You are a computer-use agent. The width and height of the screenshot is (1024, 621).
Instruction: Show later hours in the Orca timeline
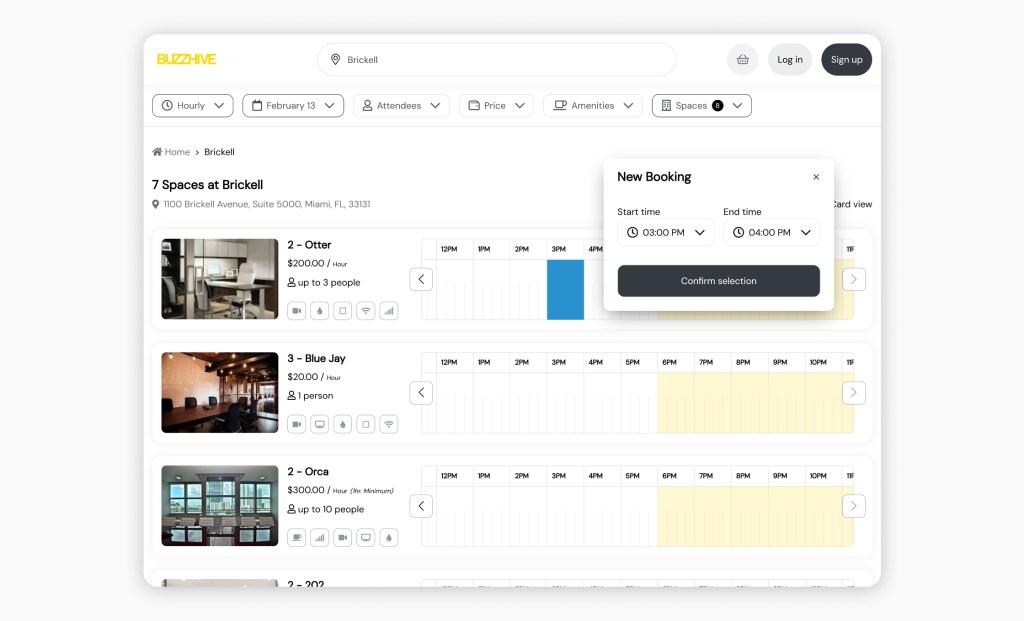tap(854, 506)
